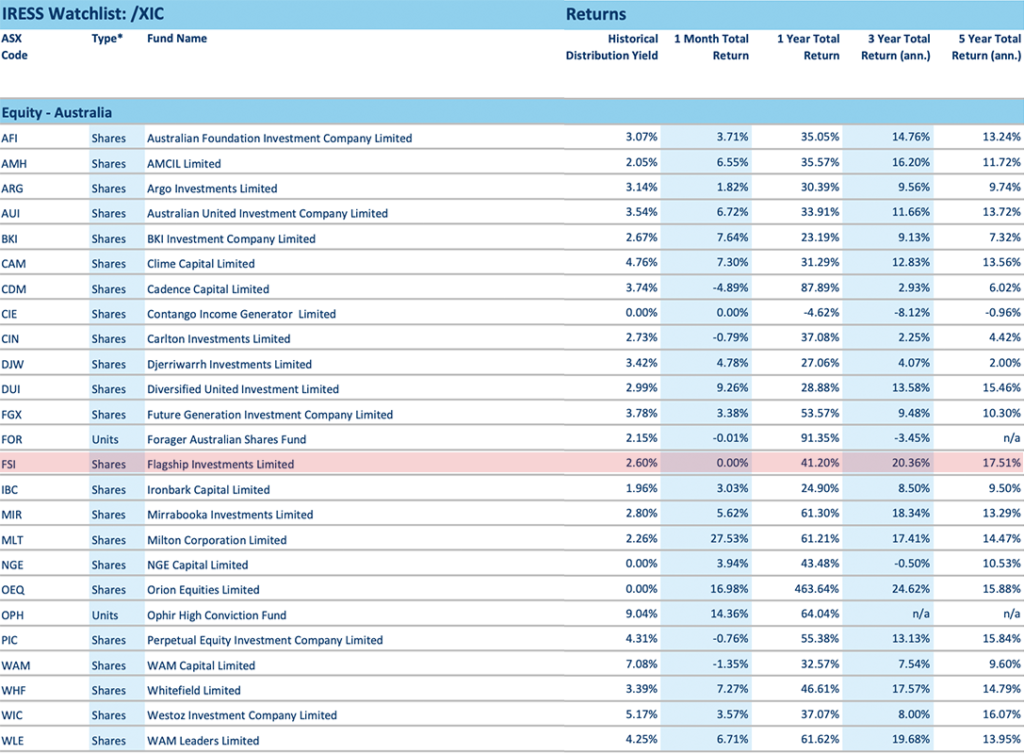Click PIC 5 year return '15.84%'

tap(1002, 638)
